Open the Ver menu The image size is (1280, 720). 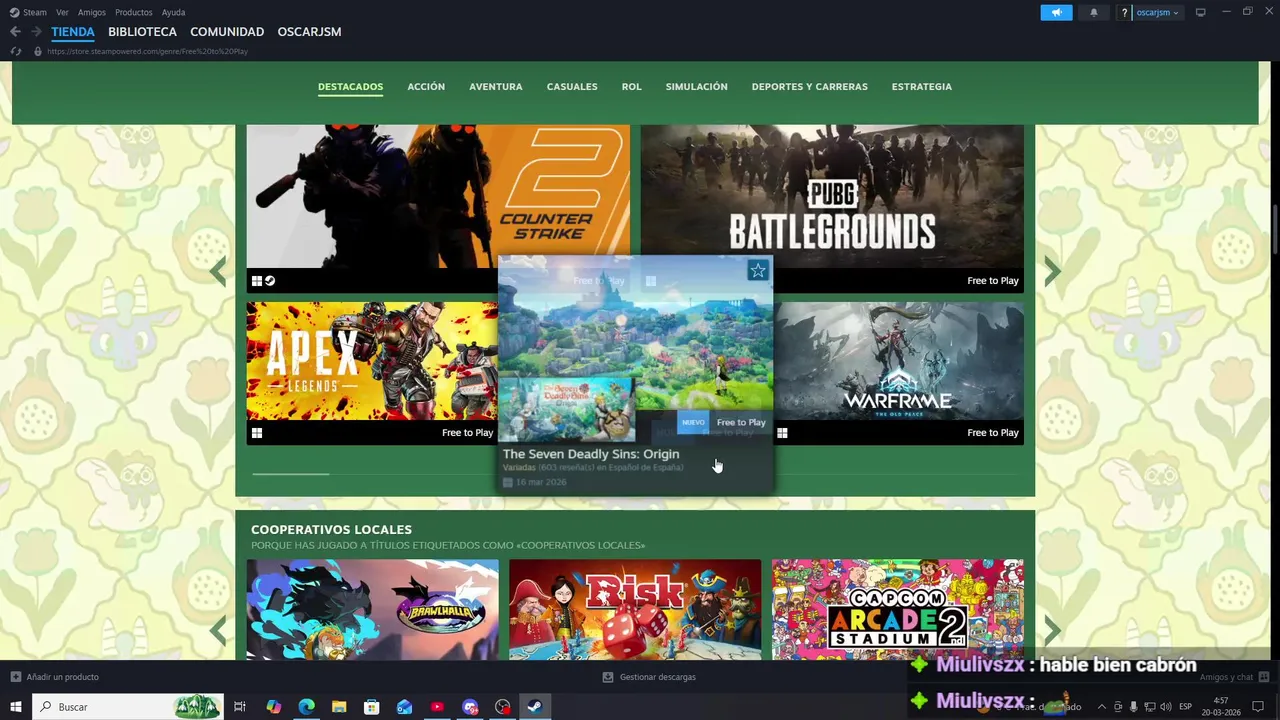click(62, 12)
